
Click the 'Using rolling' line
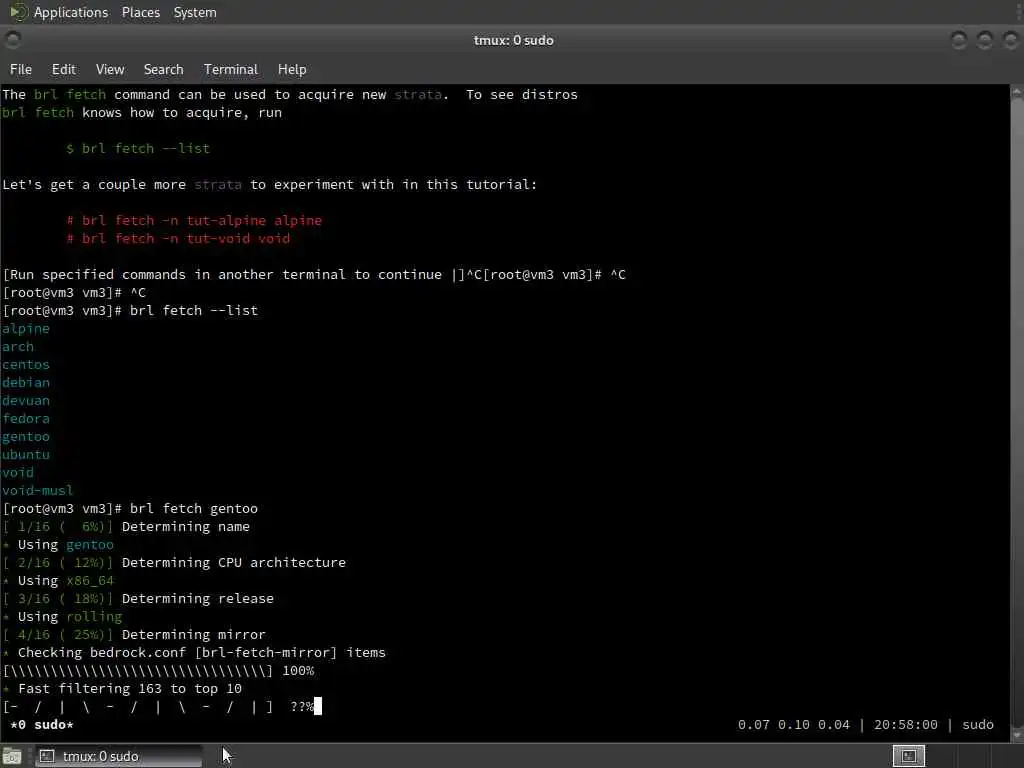[x=62, y=616]
